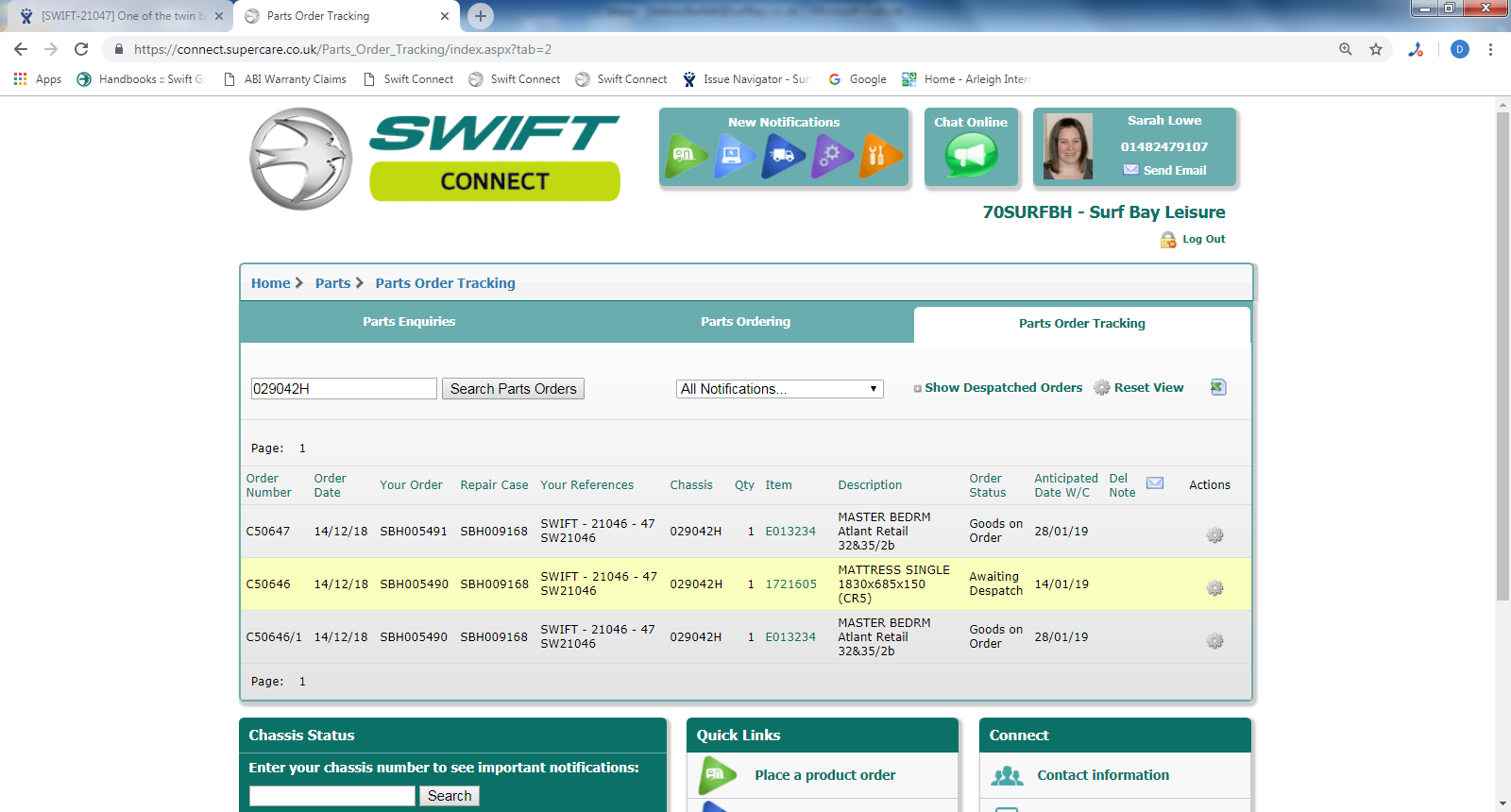Click the envelope icon in table header

click(x=1154, y=483)
